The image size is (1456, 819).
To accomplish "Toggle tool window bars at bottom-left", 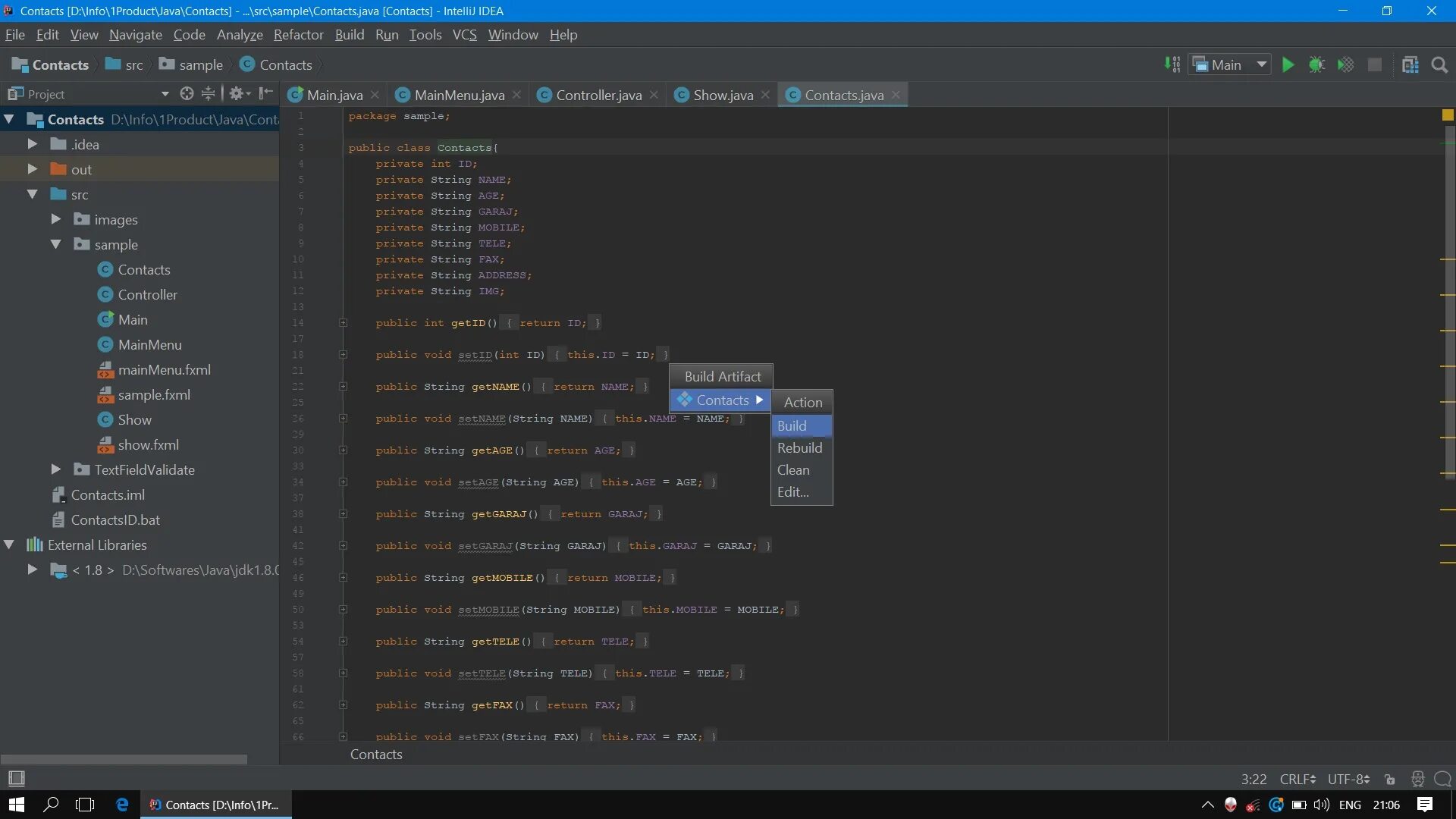I will click(x=16, y=779).
